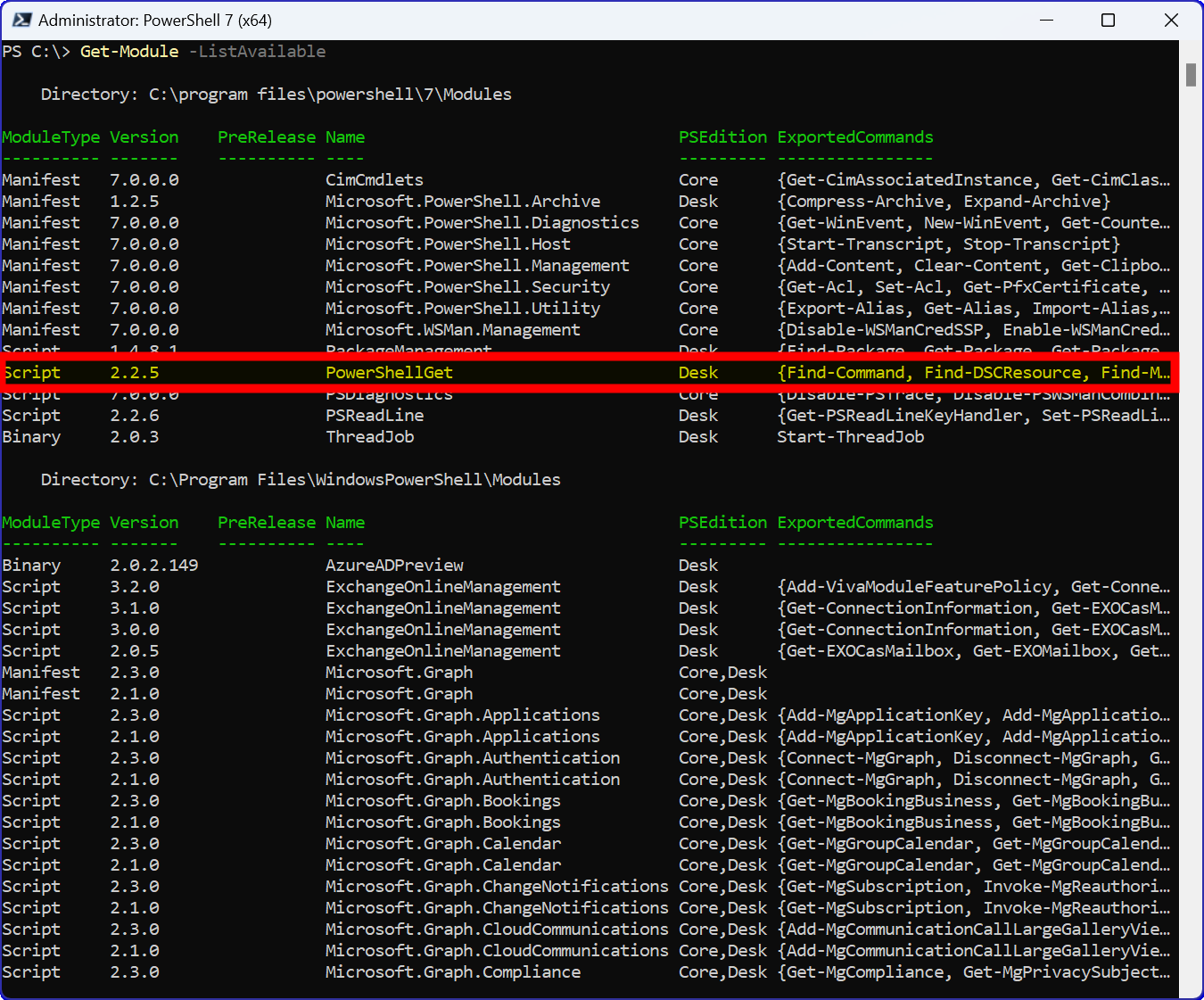Click the 'Microsoft.WSMan.Management' module name
1204x1000 pixels.
pyautogui.click(x=453, y=330)
